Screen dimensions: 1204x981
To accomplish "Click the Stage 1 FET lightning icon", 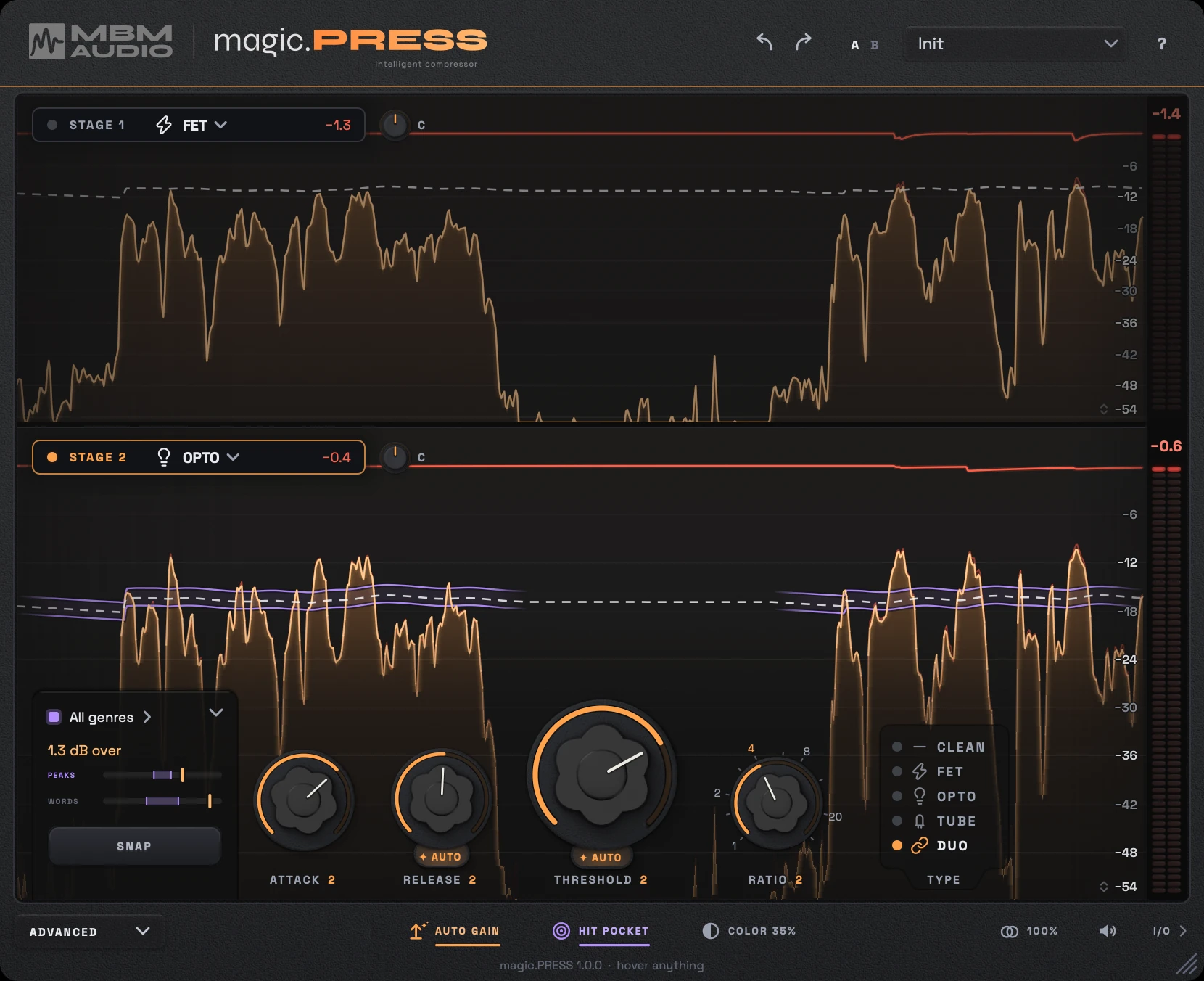I will point(164,125).
